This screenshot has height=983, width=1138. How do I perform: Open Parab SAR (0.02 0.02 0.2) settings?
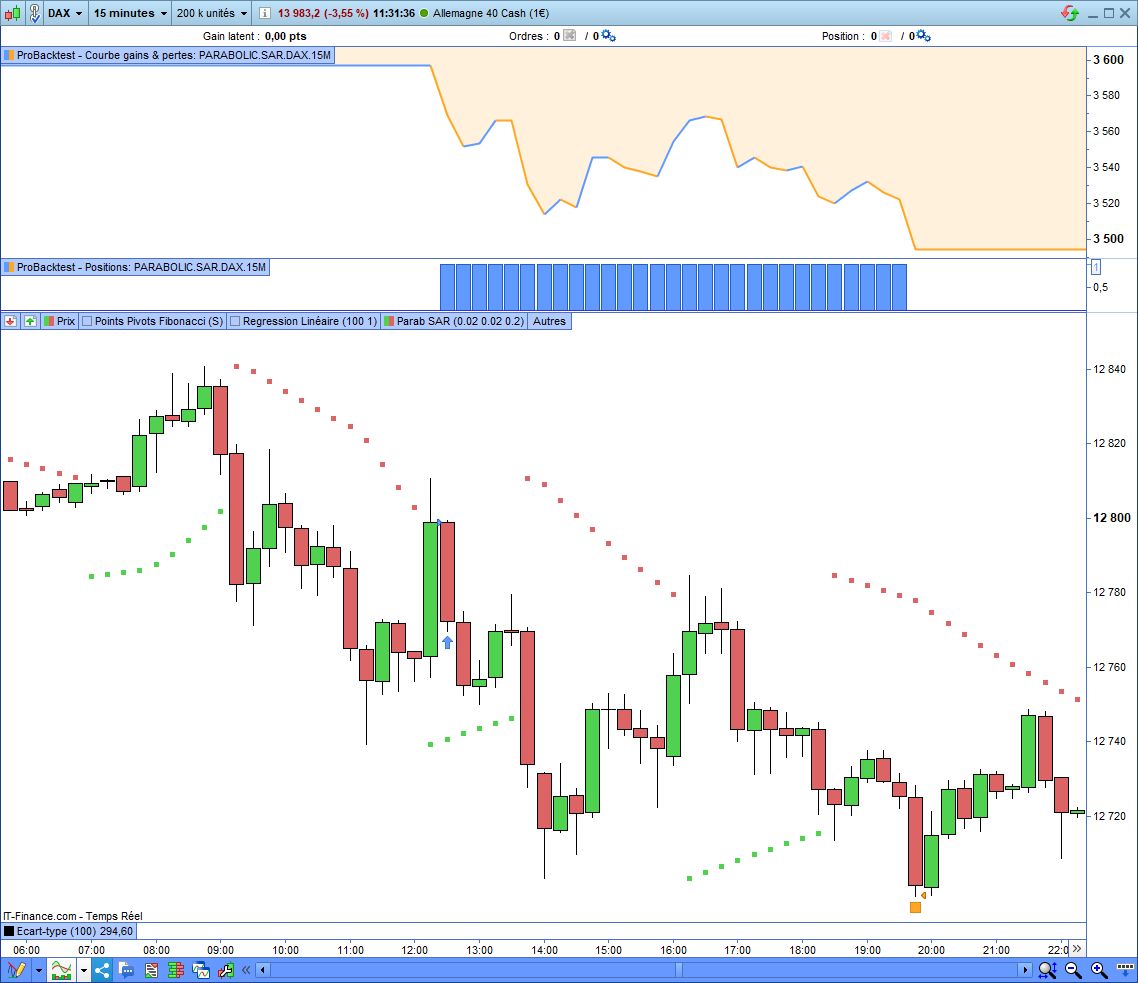454,321
